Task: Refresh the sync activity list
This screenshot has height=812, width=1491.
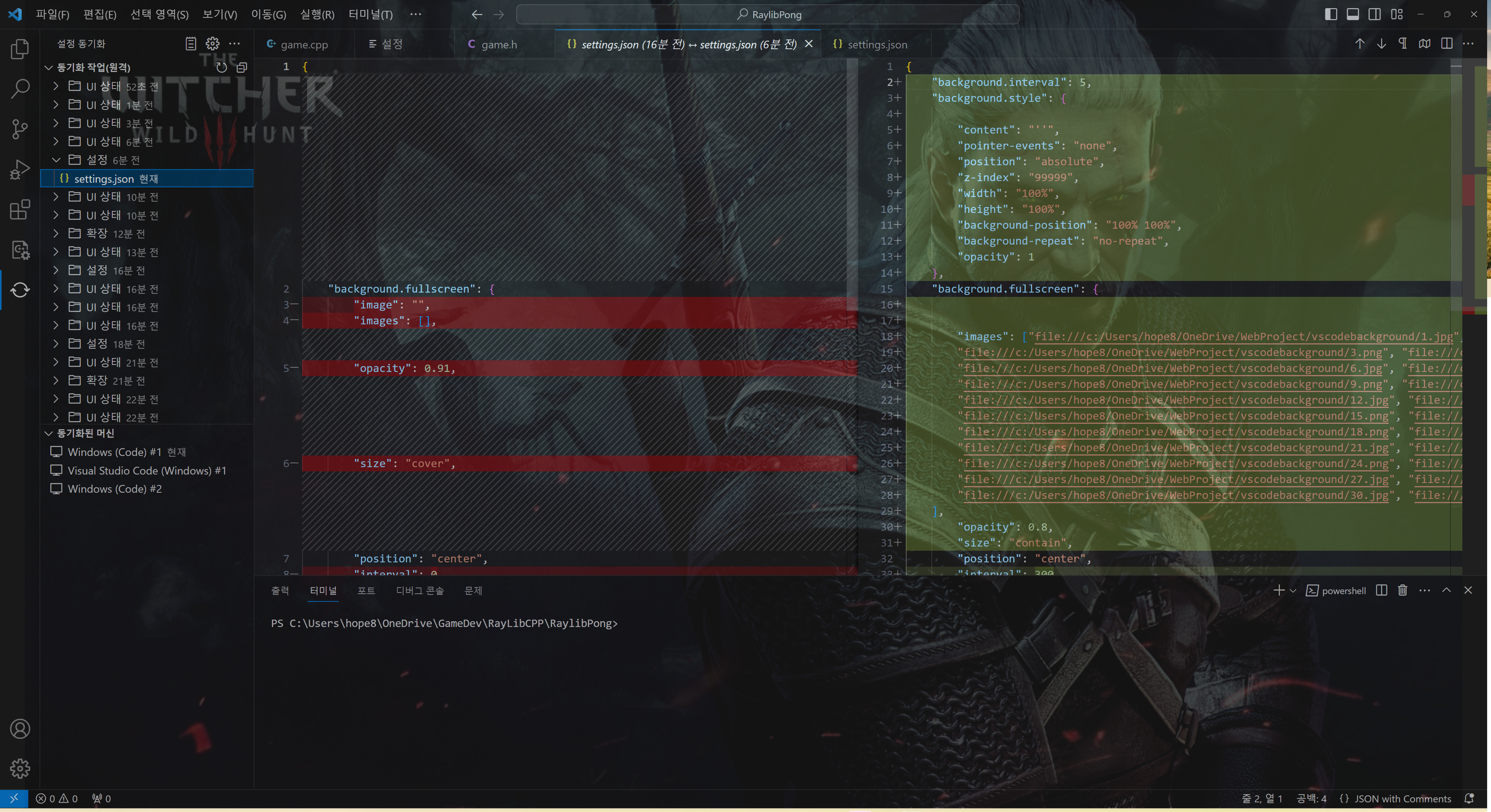Action: (x=221, y=68)
